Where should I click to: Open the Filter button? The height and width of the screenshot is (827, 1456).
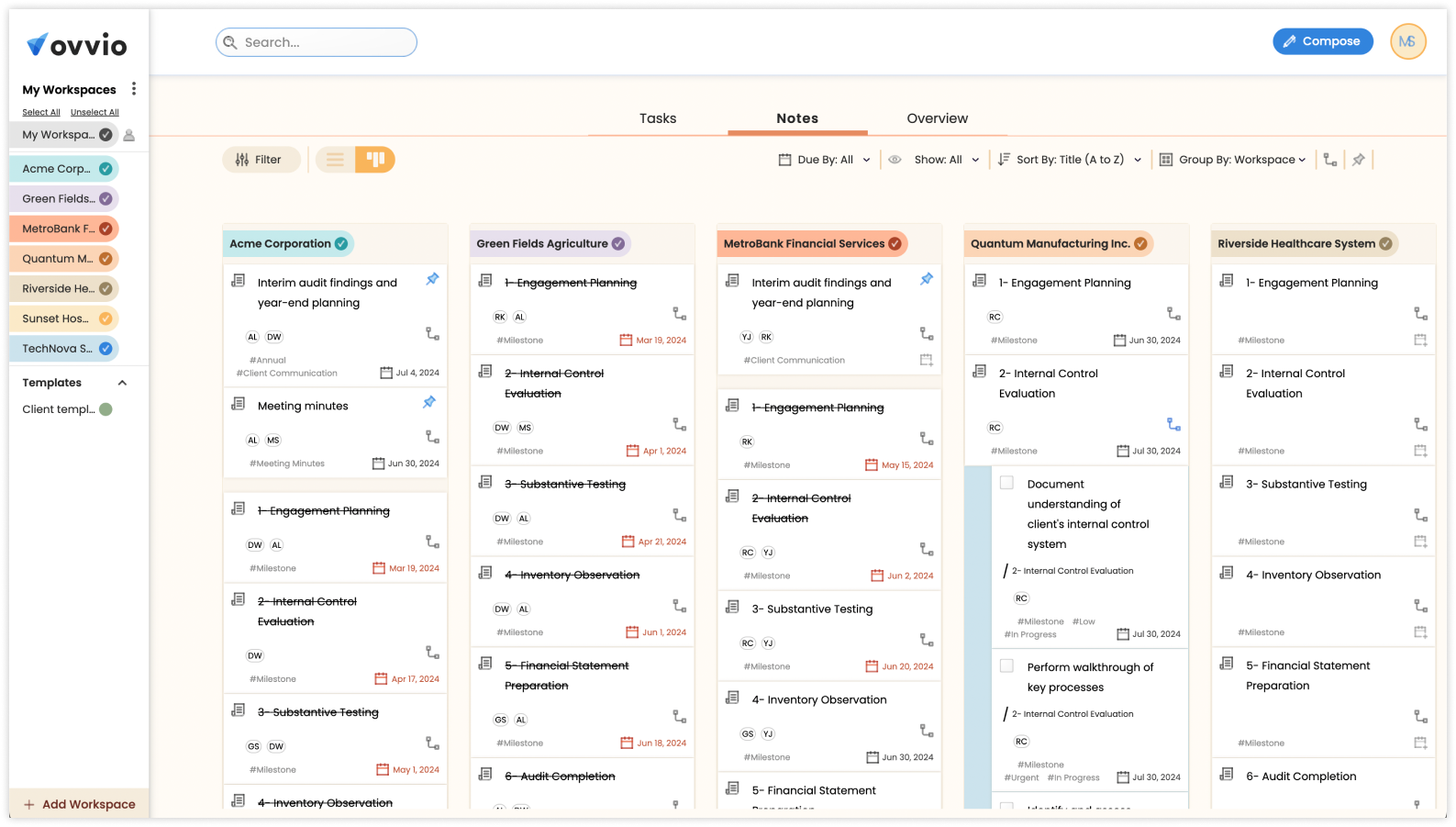click(261, 160)
